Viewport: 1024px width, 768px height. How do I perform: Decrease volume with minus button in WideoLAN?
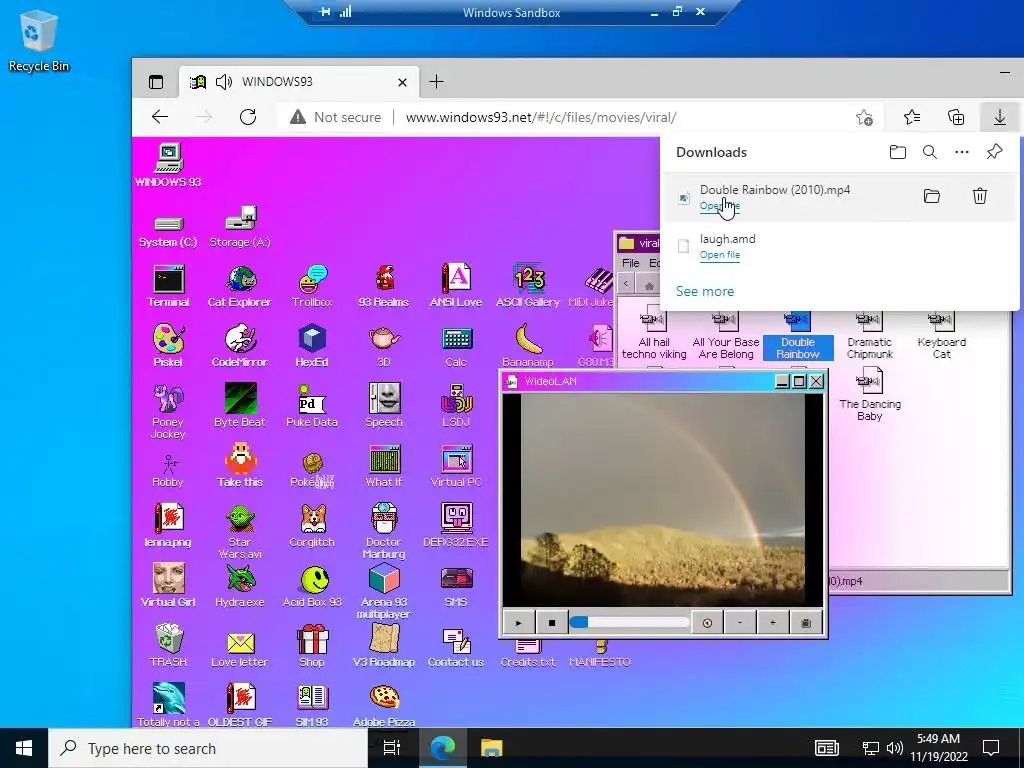739,623
